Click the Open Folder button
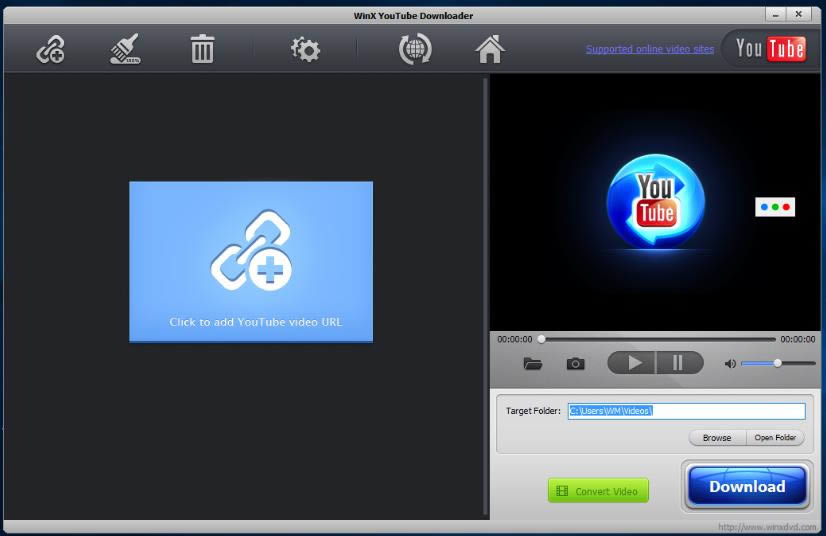 775,438
